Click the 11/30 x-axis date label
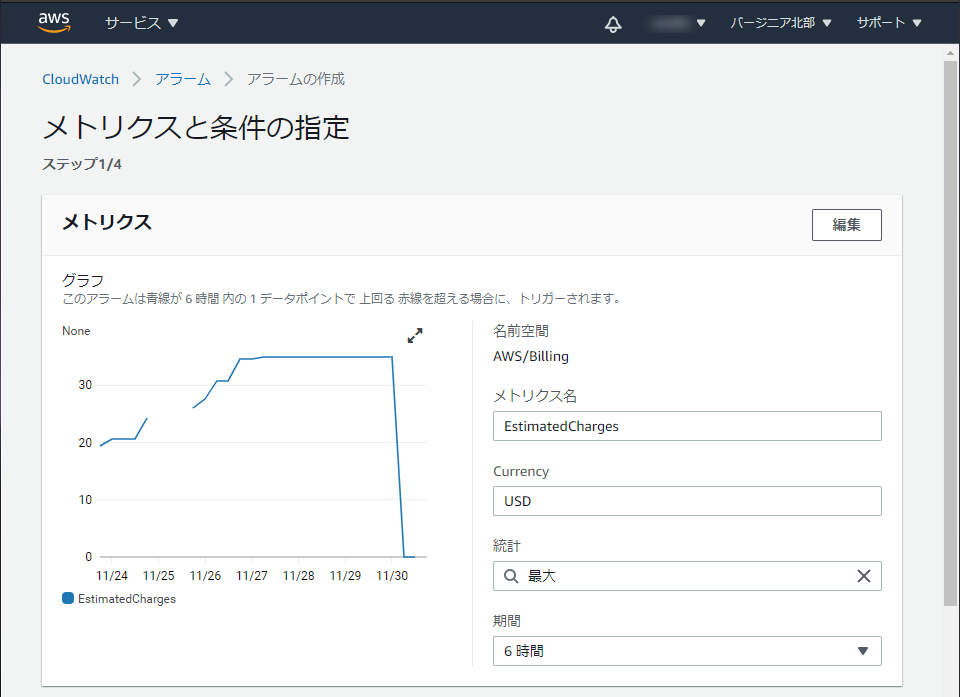The height and width of the screenshot is (697, 960). tap(392, 576)
